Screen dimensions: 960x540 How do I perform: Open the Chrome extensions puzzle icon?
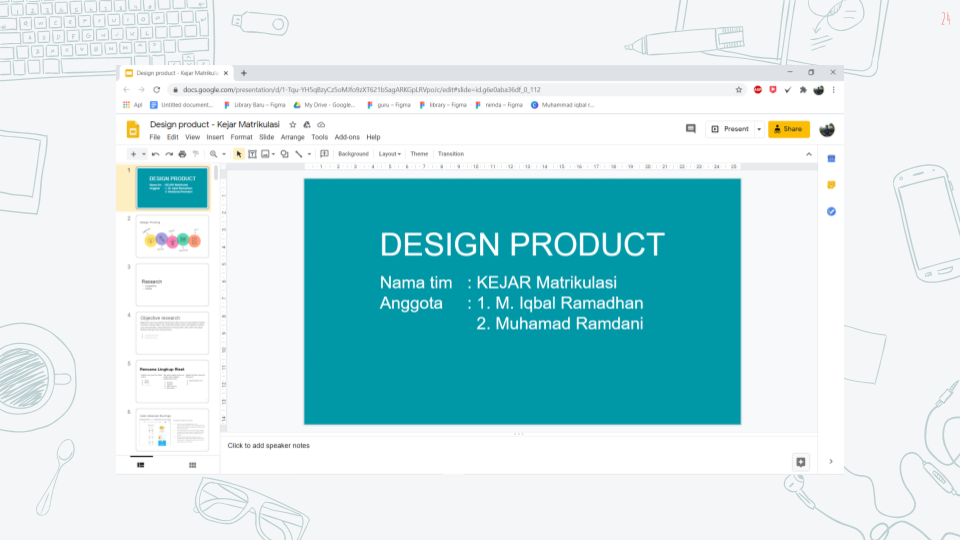point(803,89)
